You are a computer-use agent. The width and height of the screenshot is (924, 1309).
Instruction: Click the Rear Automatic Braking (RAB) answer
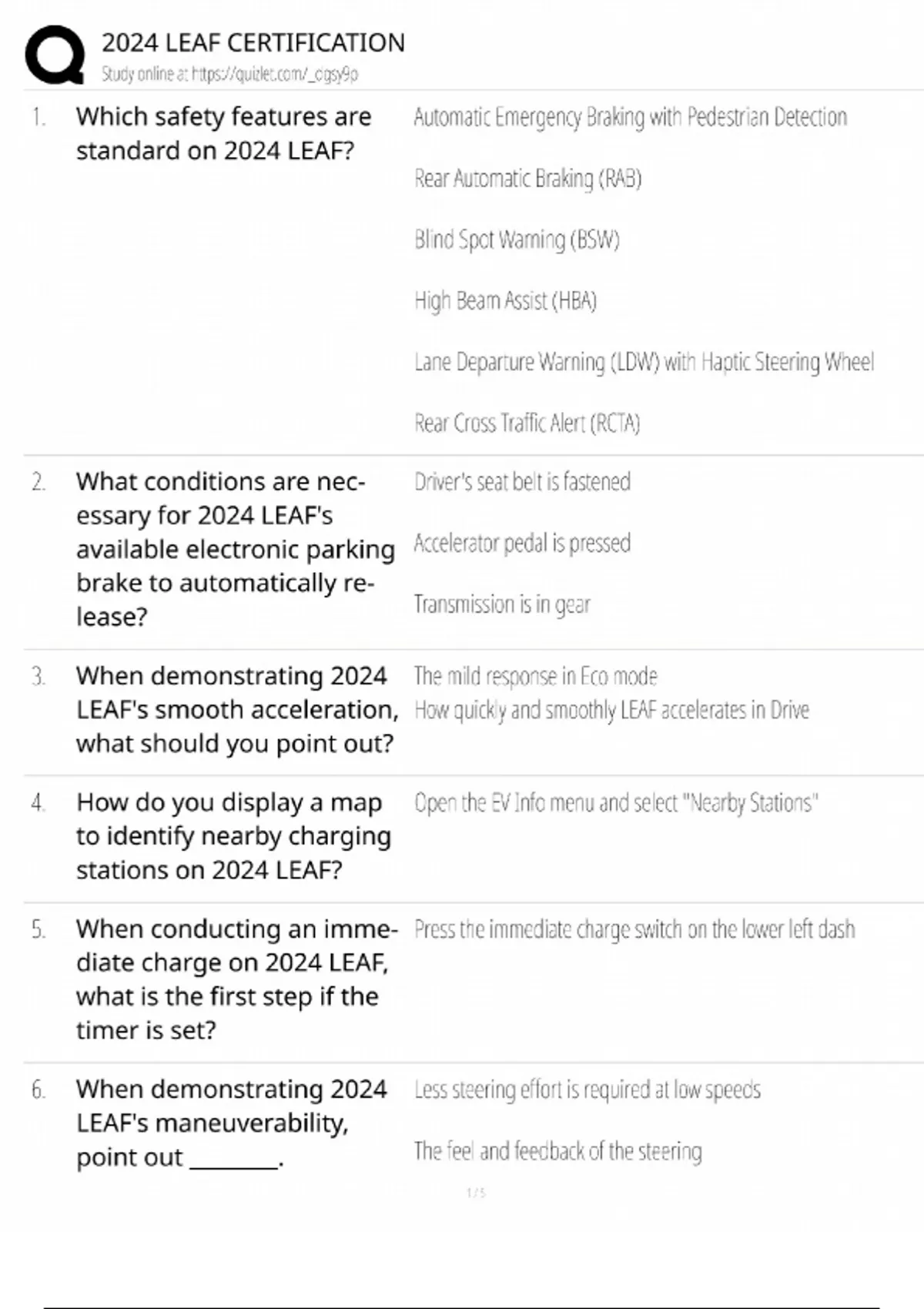click(527, 179)
